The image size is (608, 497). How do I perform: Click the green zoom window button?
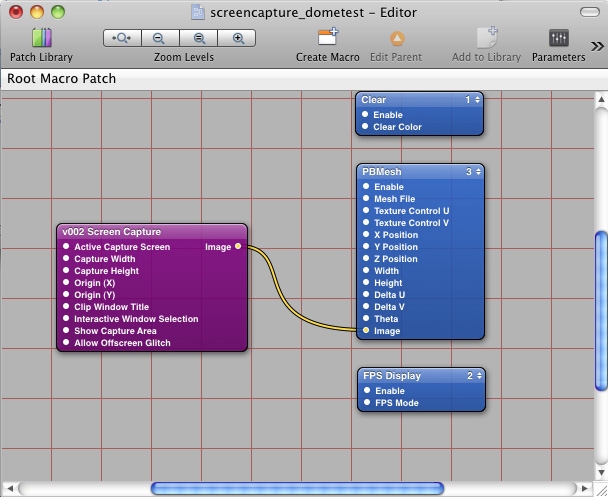click(58, 12)
